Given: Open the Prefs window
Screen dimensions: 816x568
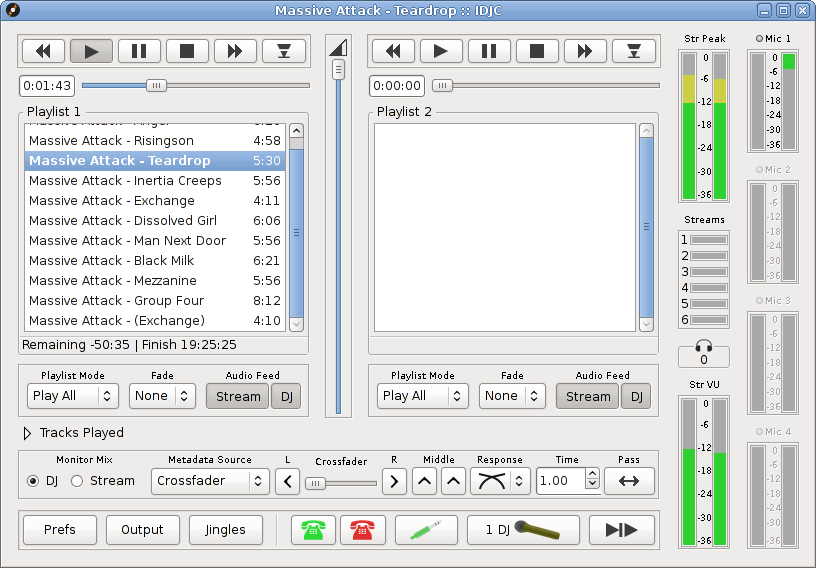Looking at the screenshot, I should (x=60, y=530).
